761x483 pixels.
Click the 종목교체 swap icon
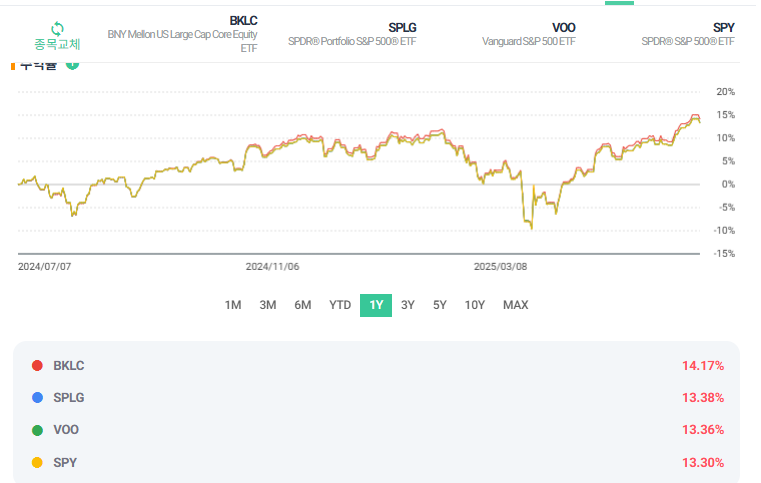(57, 29)
